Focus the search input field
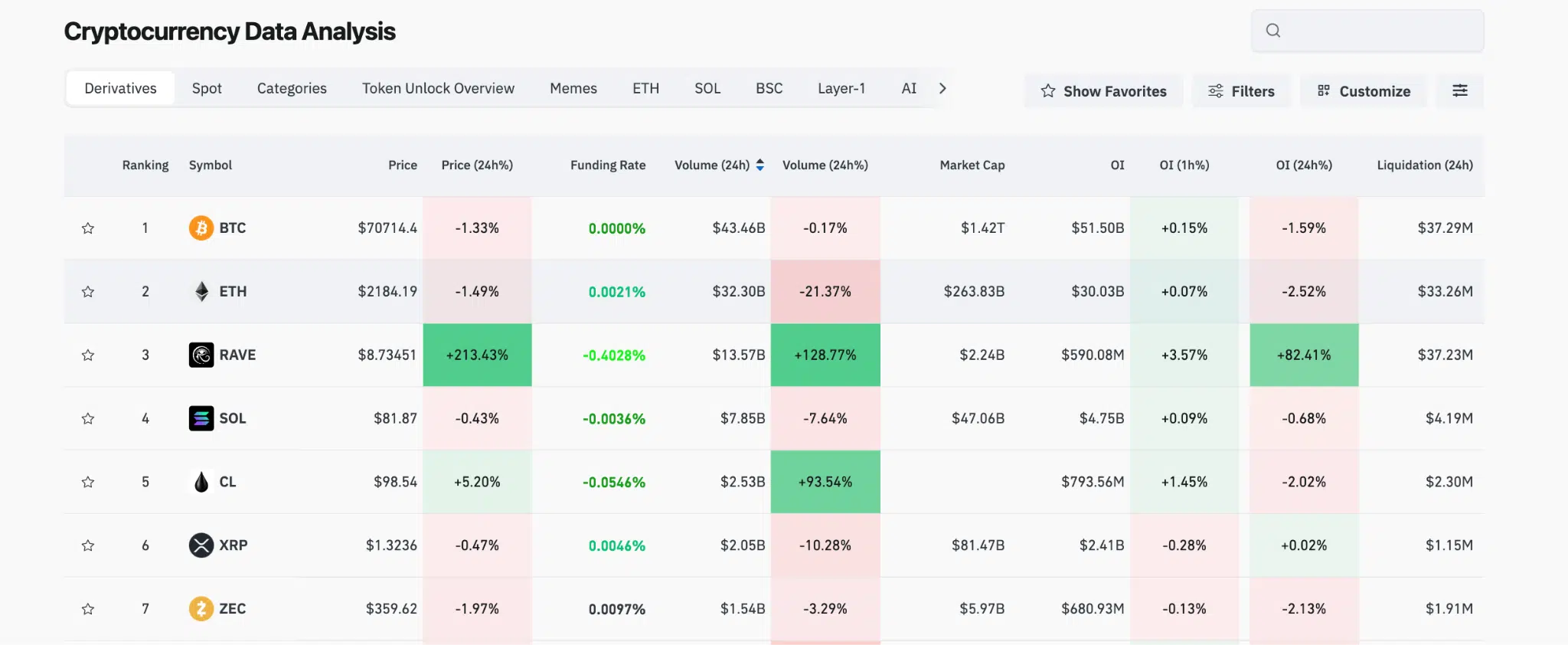 pos(1378,31)
